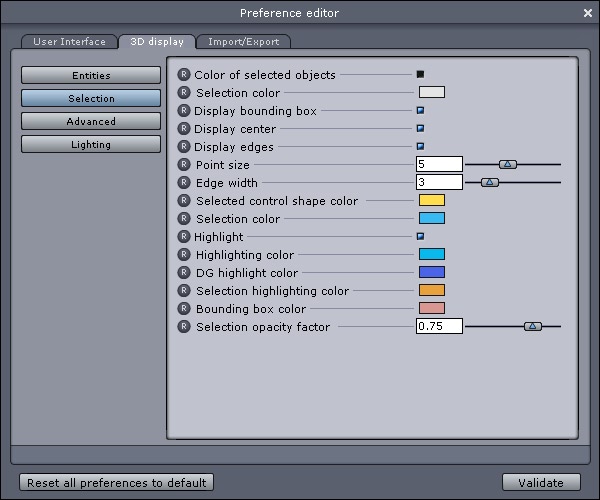The height and width of the screenshot is (500, 600).
Task: Uncheck the Display edges checkbox
Action: 420,147
